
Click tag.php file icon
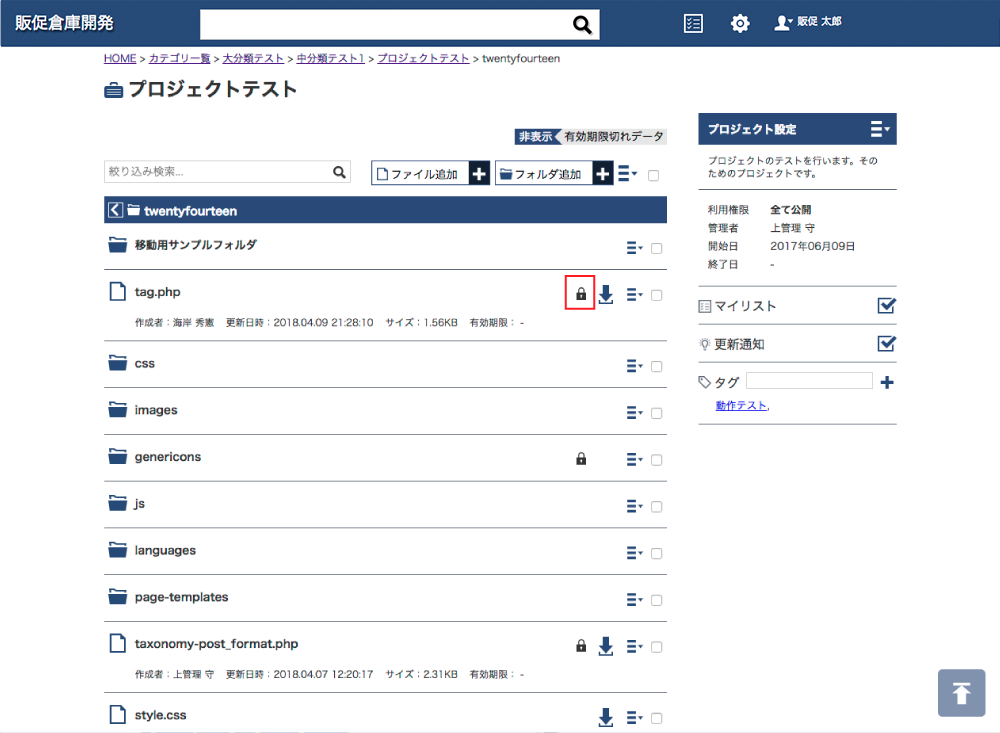click(x=117, y=292)
